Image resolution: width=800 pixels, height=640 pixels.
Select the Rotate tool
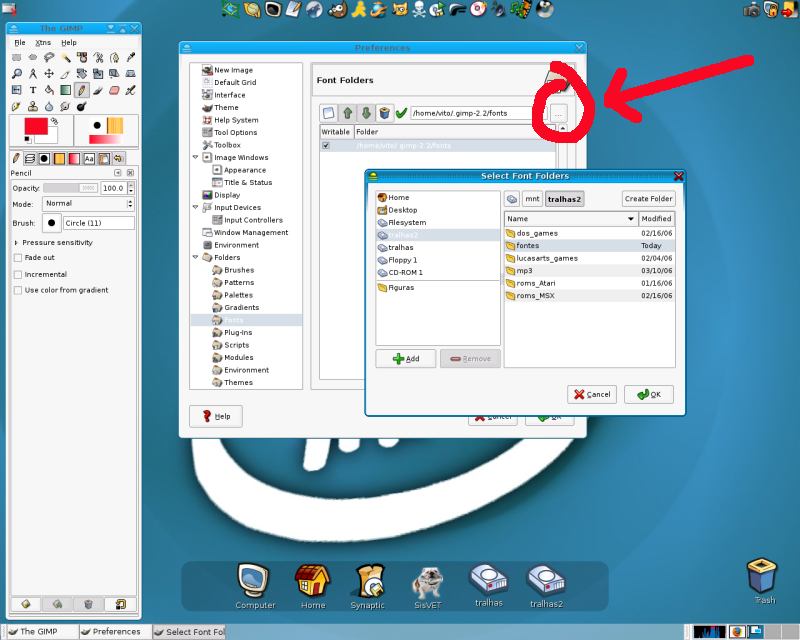(82, 74)
